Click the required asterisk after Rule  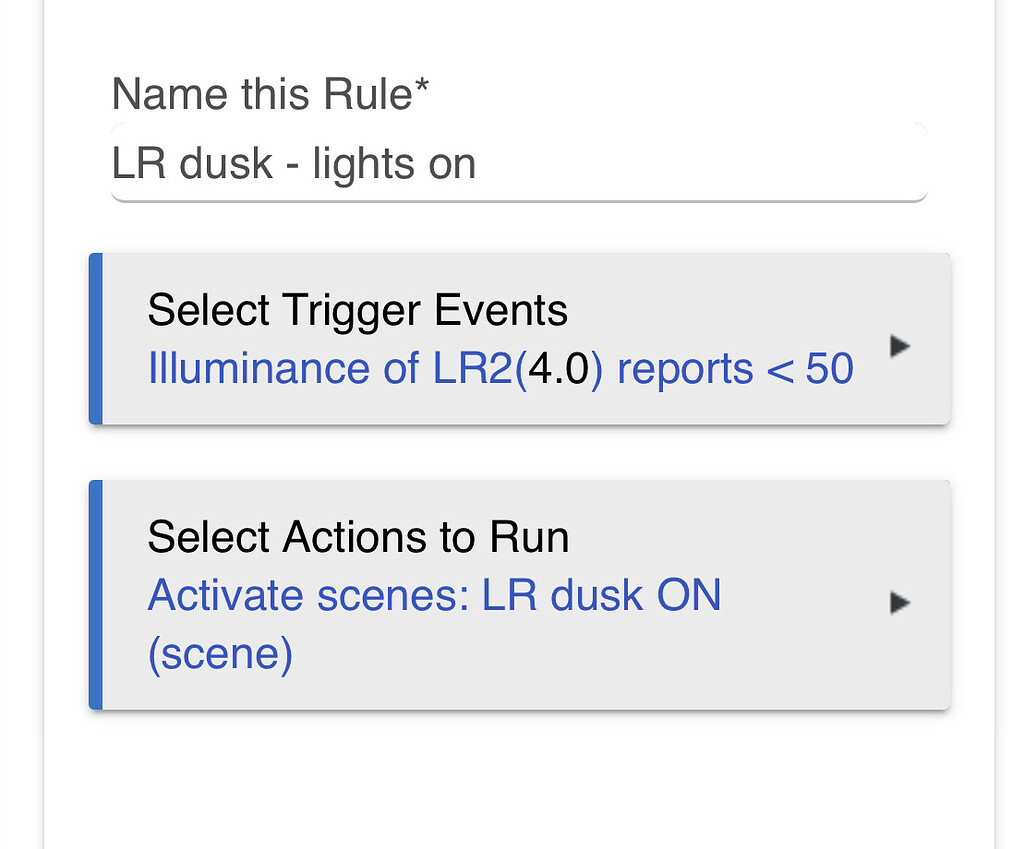pos(421,86)
